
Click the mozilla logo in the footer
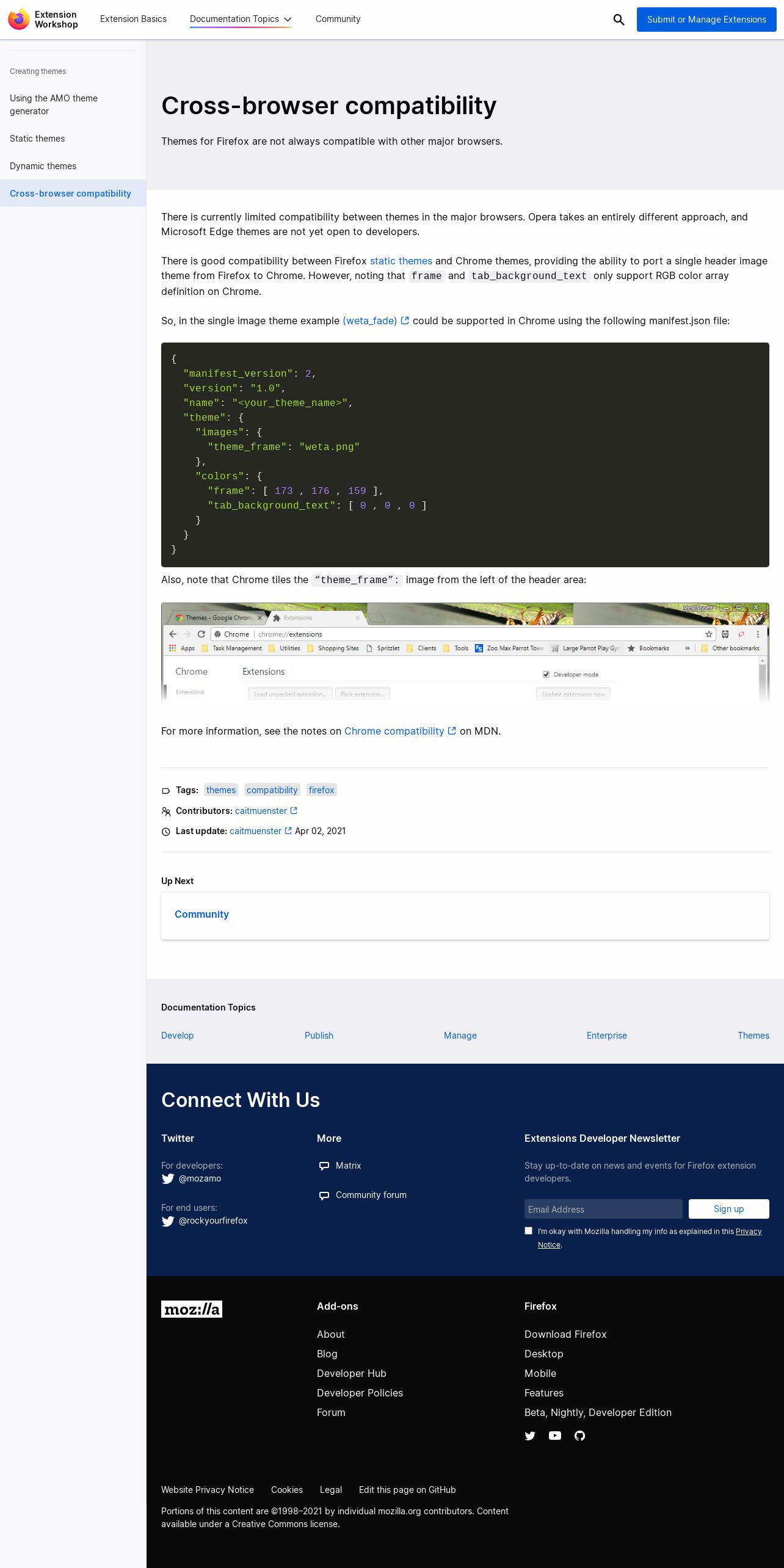(192, 1309)
